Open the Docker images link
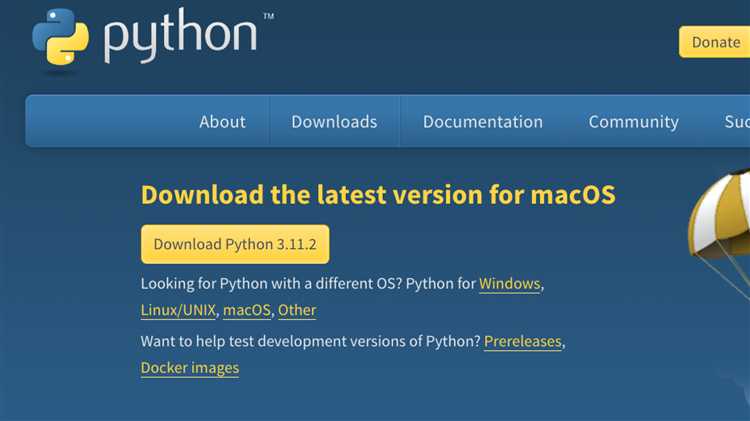The height and width of the screenshot is (421, 750). [x=190, y=368]
